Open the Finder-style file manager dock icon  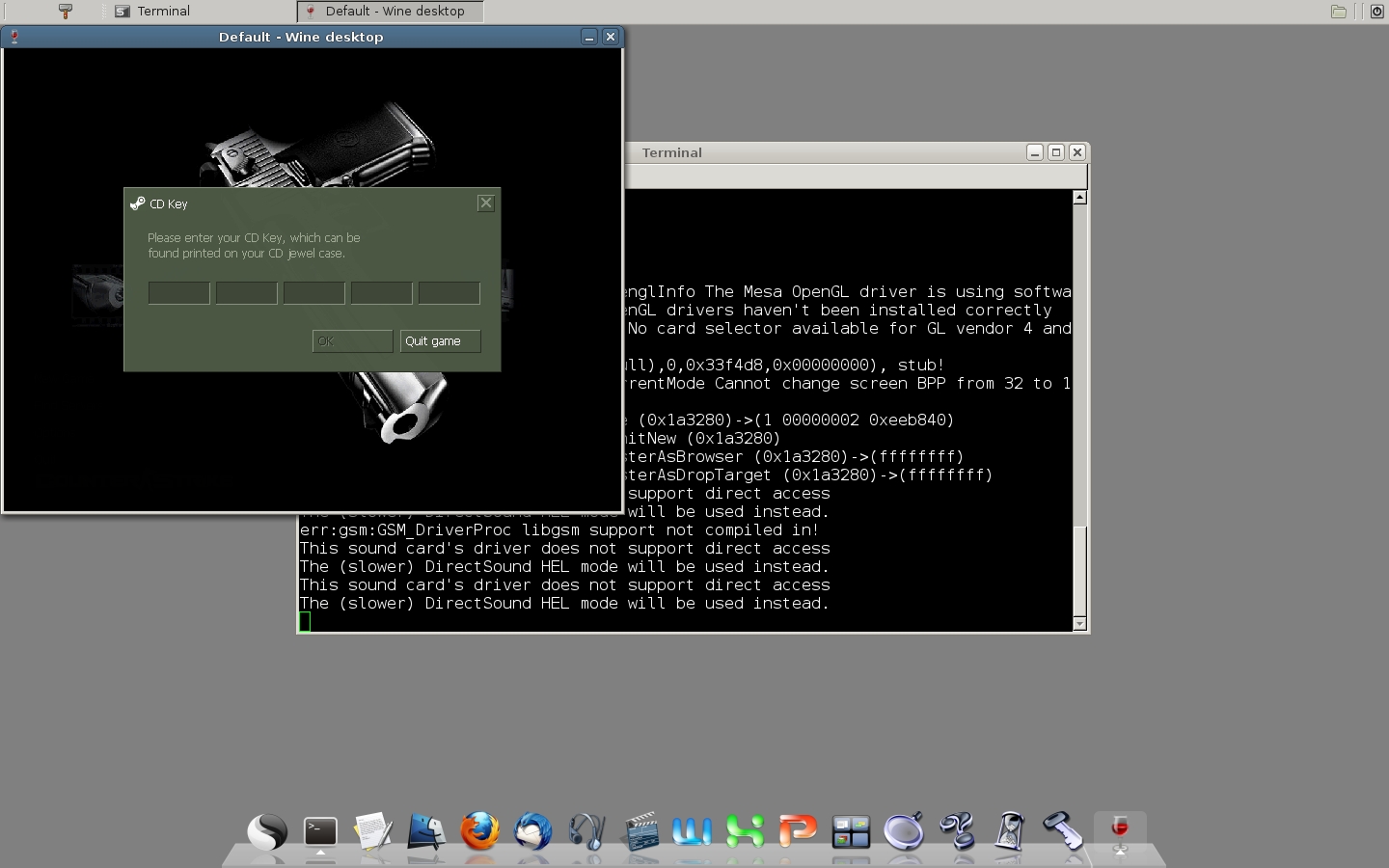point(426,831)
